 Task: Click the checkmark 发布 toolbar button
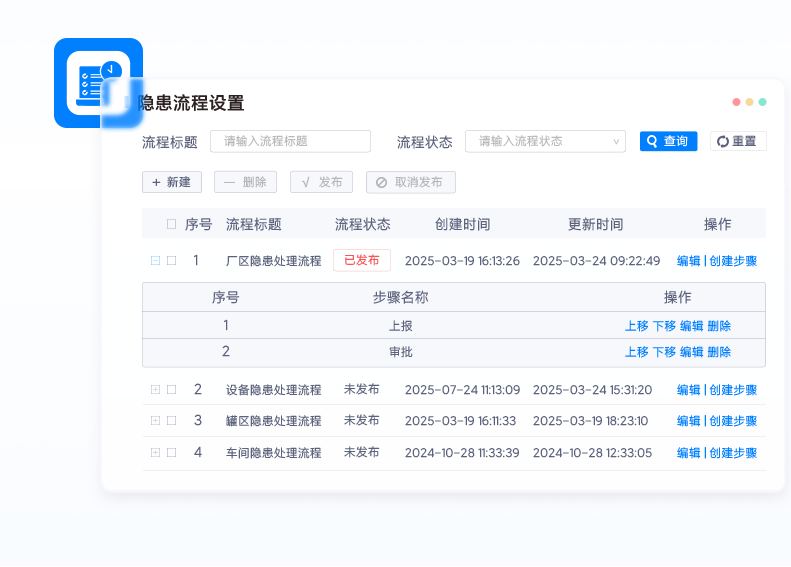click(321, 182)
